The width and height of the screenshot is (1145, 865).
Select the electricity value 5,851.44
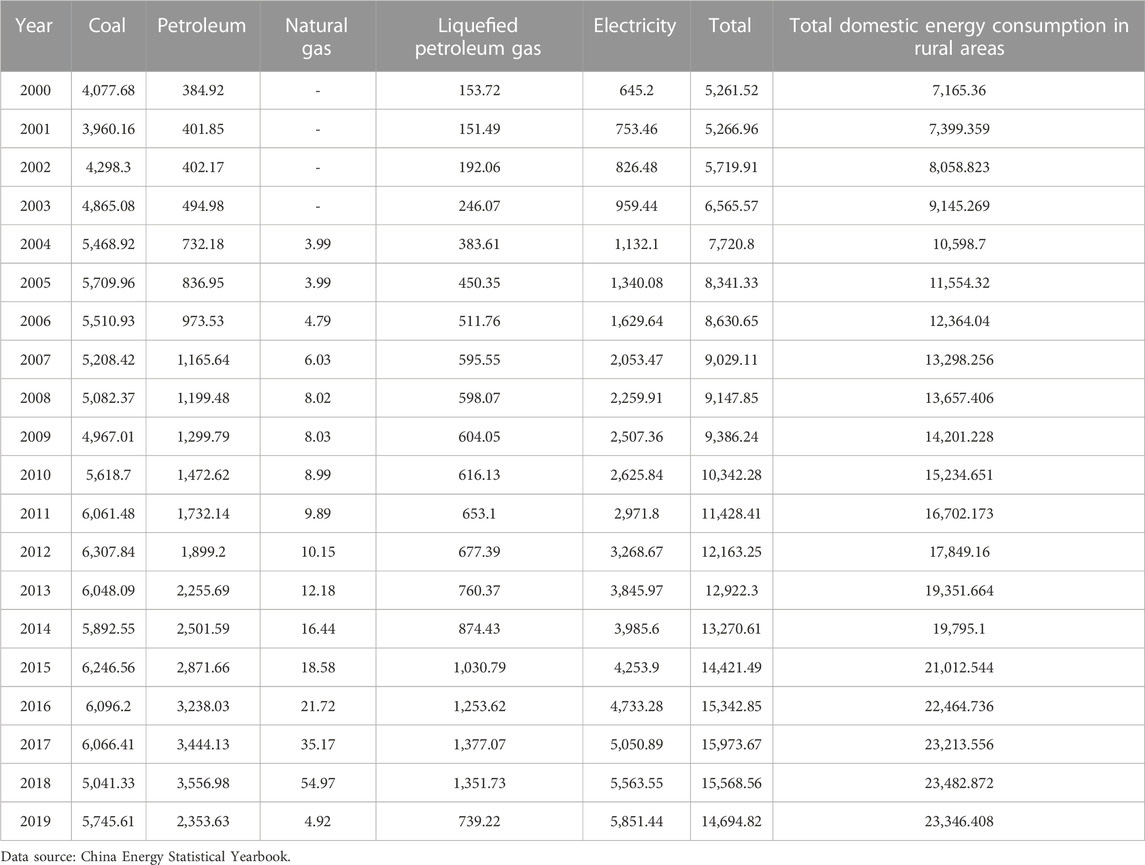click(634, 820)
